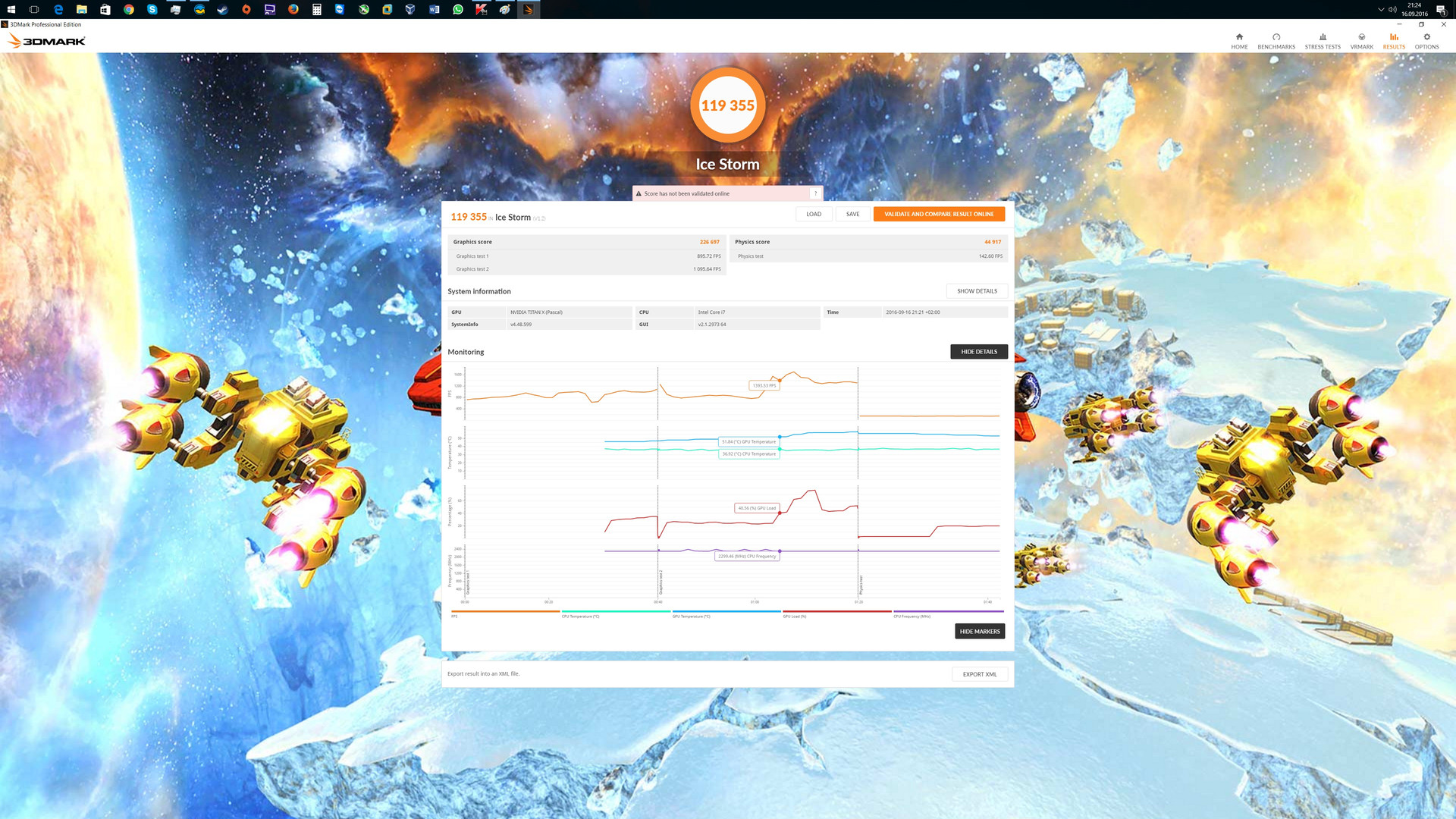Toggle the FPS legend series
Screen dimensions: 1456x819
point(505,613)
